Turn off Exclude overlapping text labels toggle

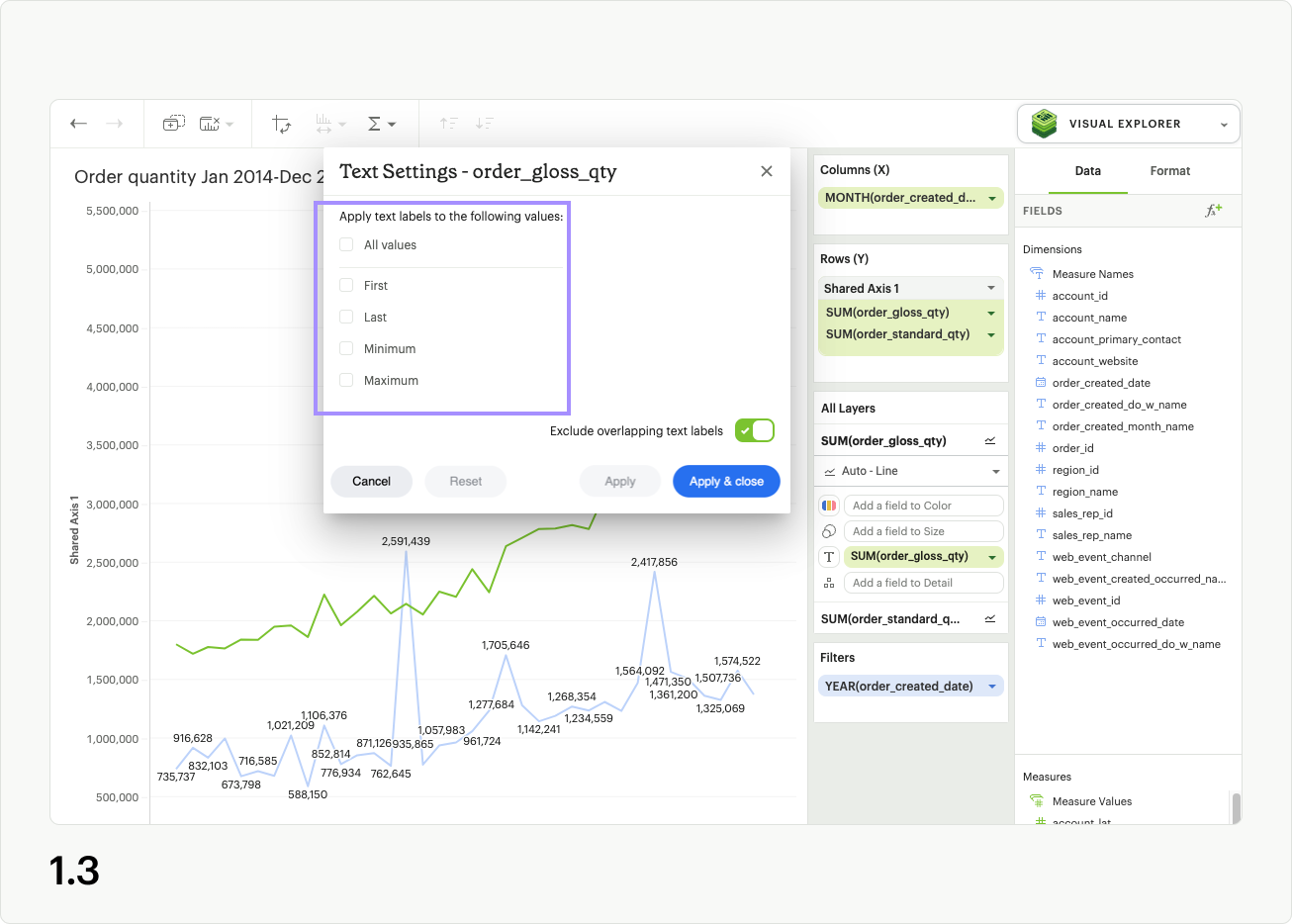(x=755, y=430)
